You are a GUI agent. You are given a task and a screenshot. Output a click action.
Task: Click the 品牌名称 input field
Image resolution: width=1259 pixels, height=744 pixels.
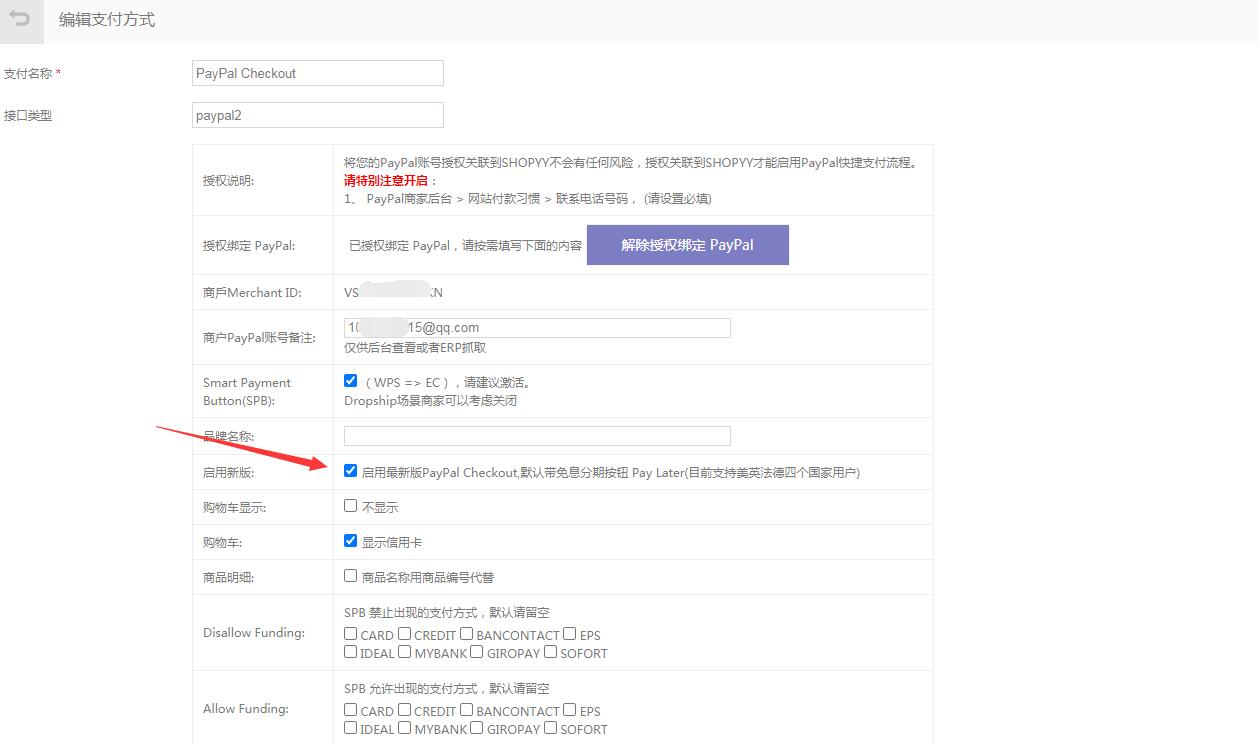(537, 436)
